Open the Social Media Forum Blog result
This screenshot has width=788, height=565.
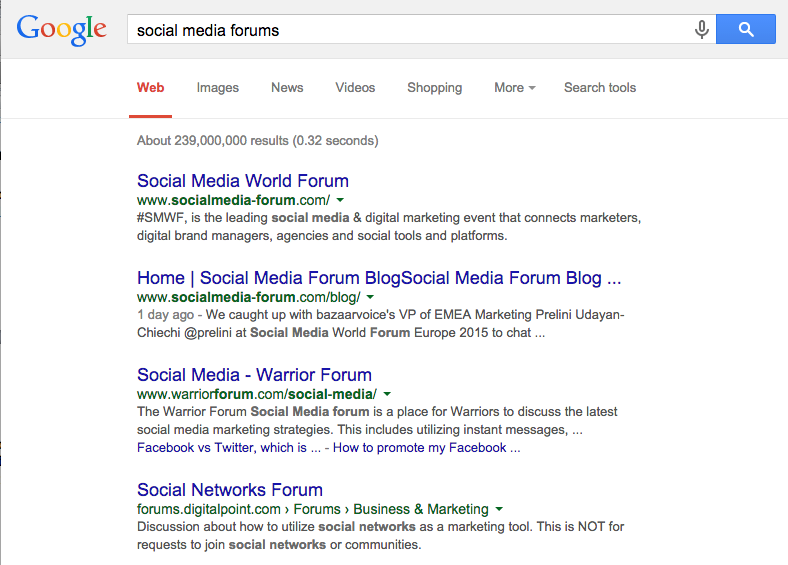(379, 278)
